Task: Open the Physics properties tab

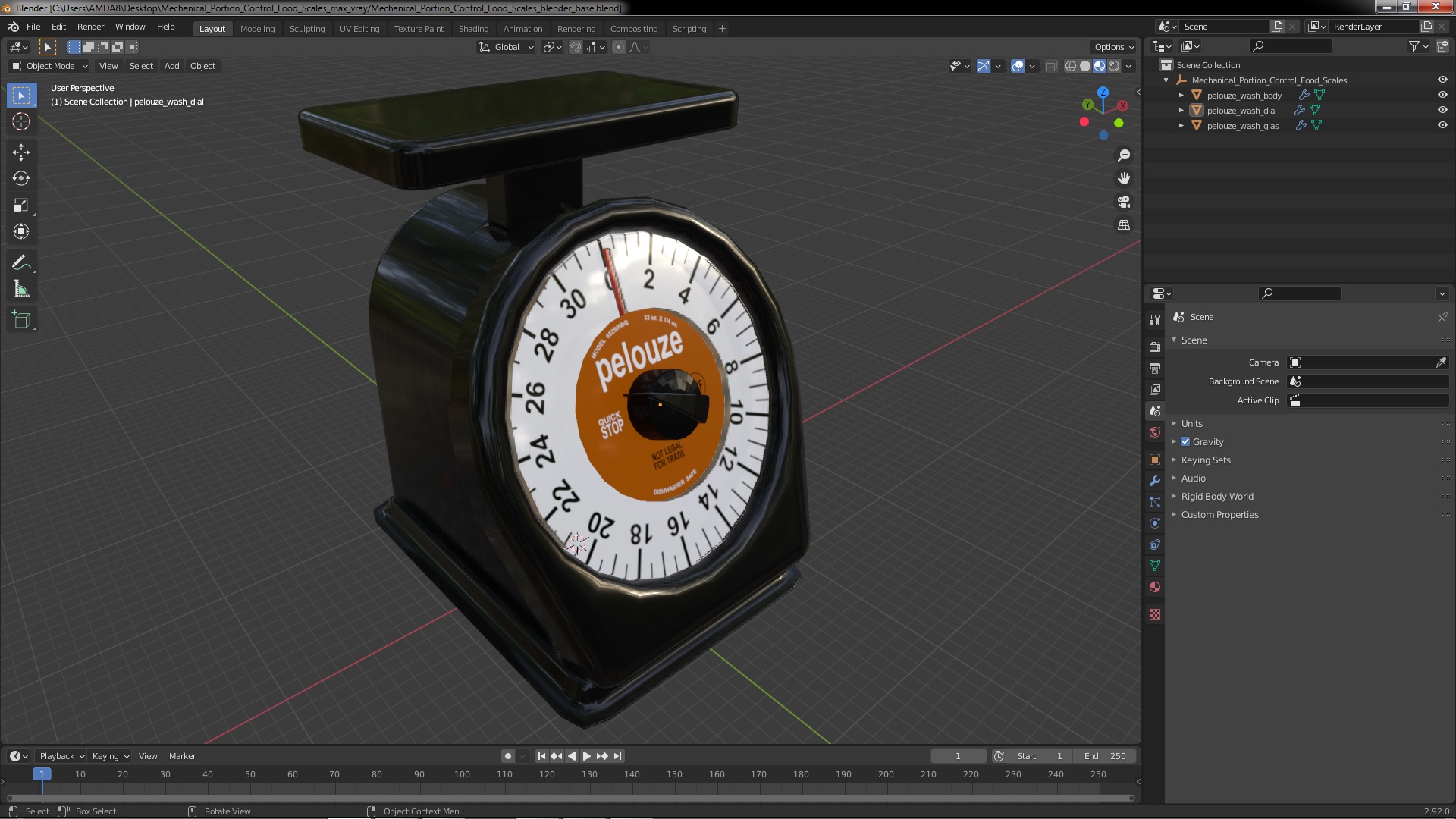Action: pyautogui.click(x=1155, y=523)
